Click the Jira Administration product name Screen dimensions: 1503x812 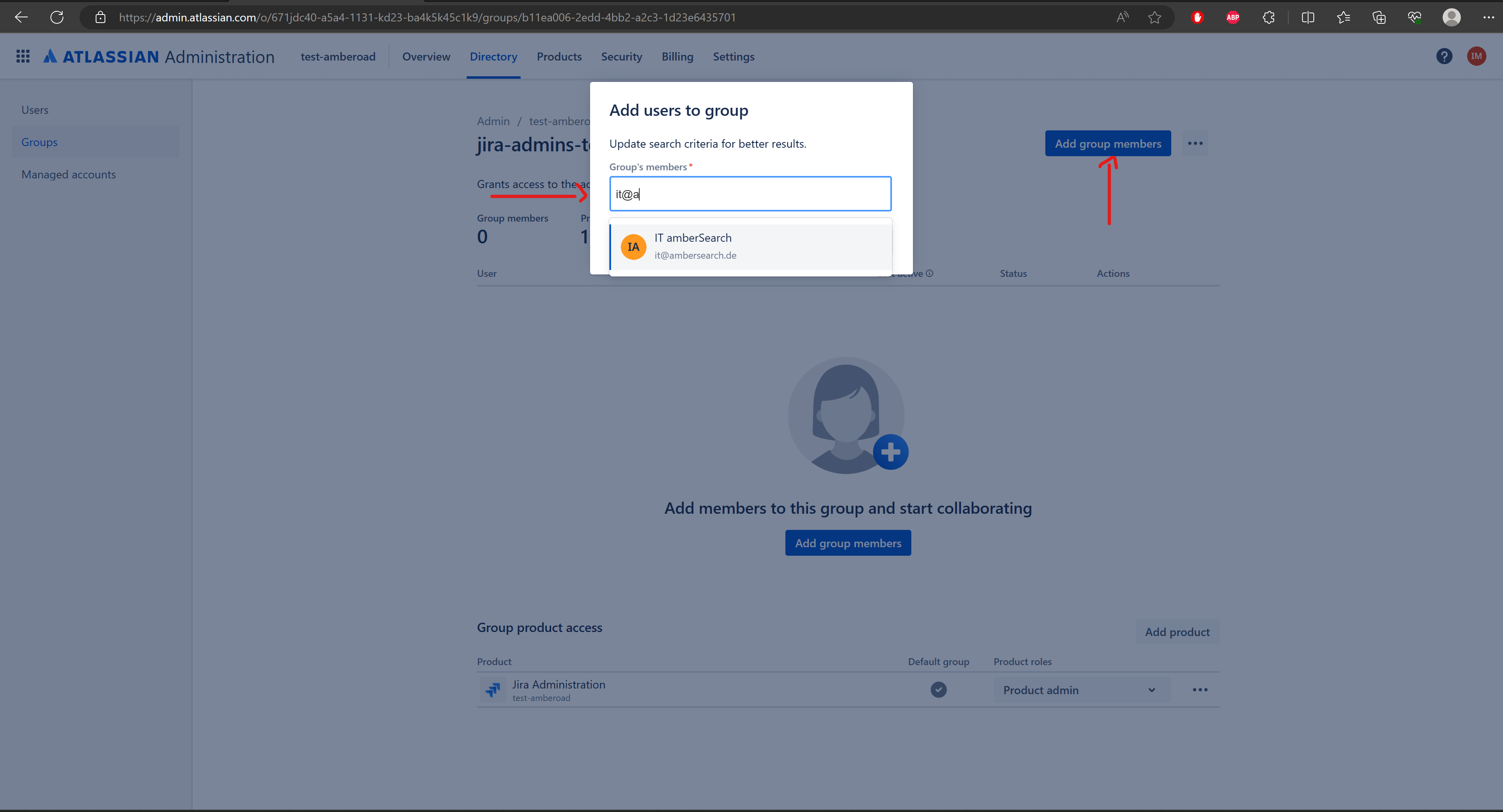pos(558,684)
